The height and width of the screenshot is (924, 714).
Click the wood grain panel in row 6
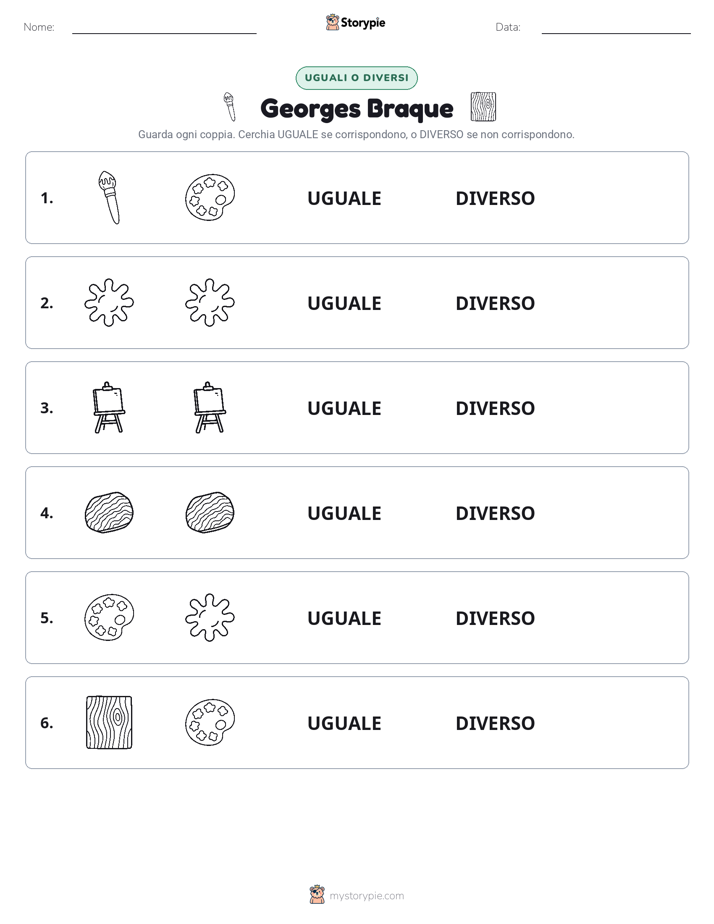(x=109, y=722)
